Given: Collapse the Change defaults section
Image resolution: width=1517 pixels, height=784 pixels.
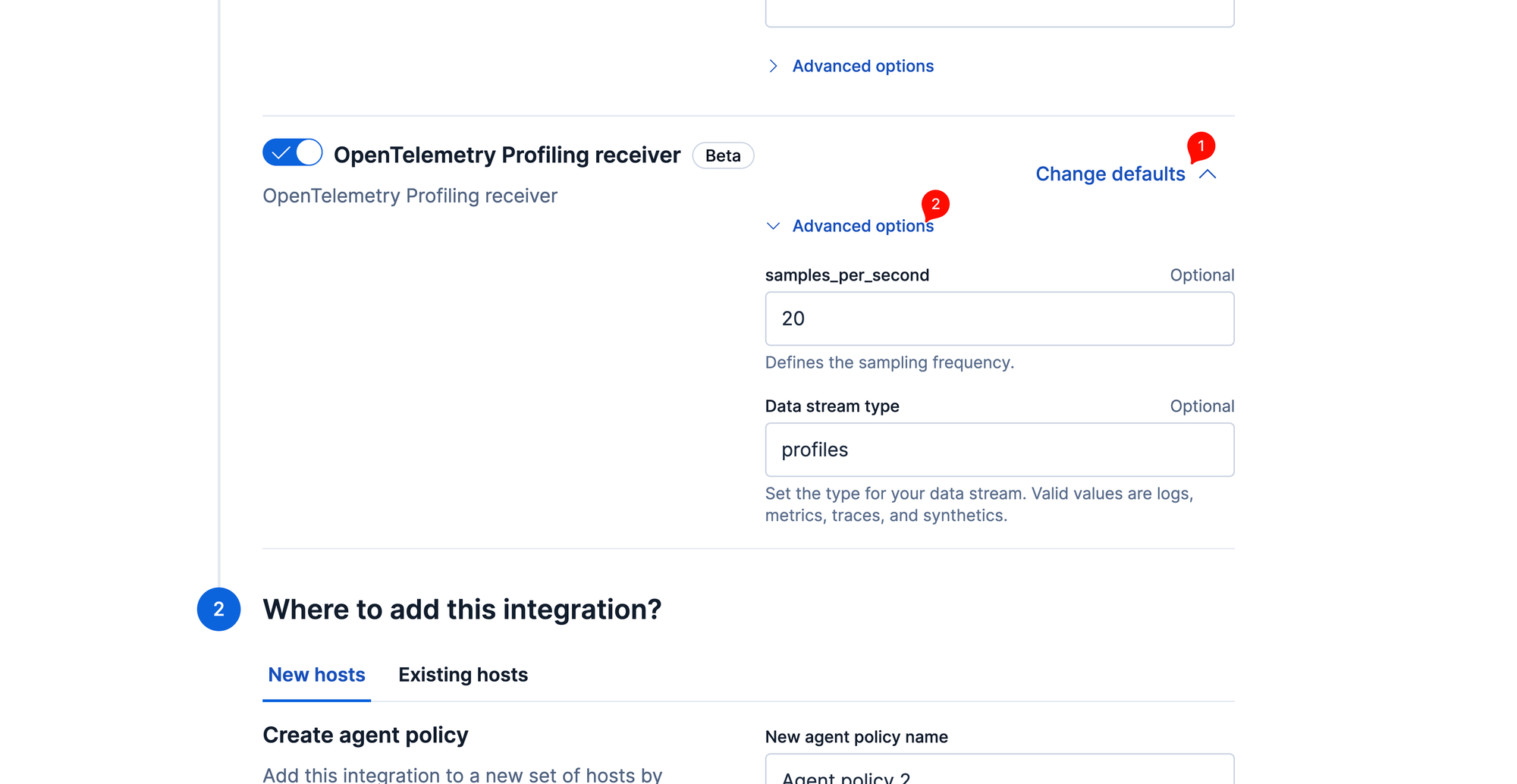Looking at the screenshot, I should pos(1126,174).
